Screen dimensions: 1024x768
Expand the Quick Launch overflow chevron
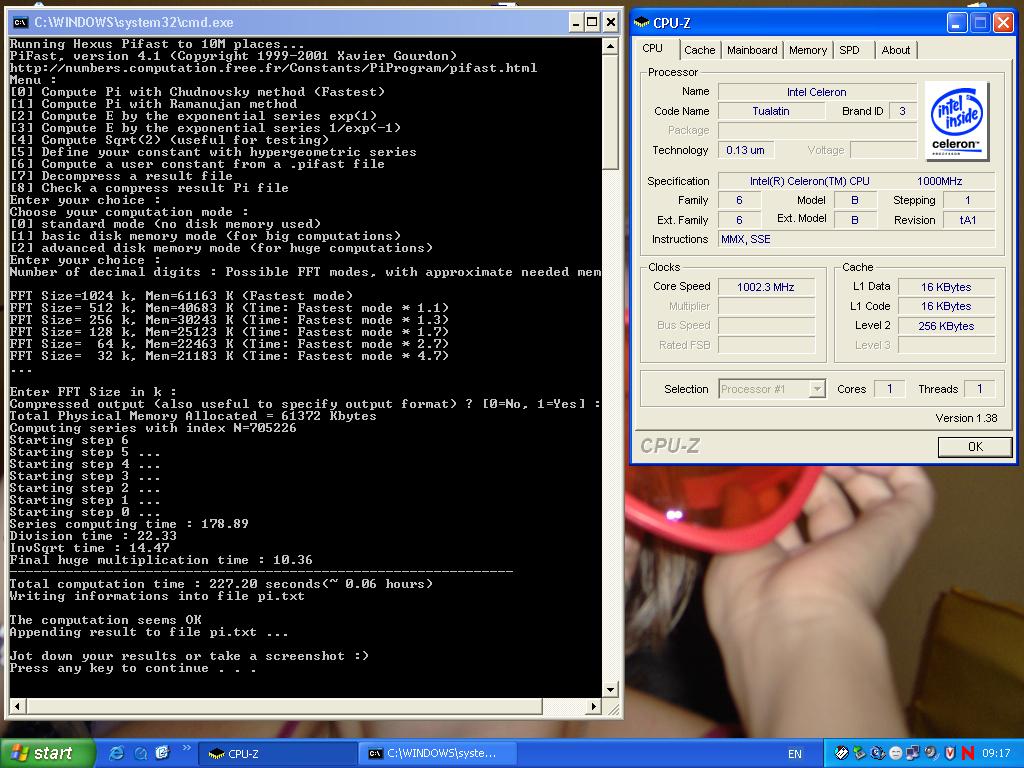coord(186,748)
